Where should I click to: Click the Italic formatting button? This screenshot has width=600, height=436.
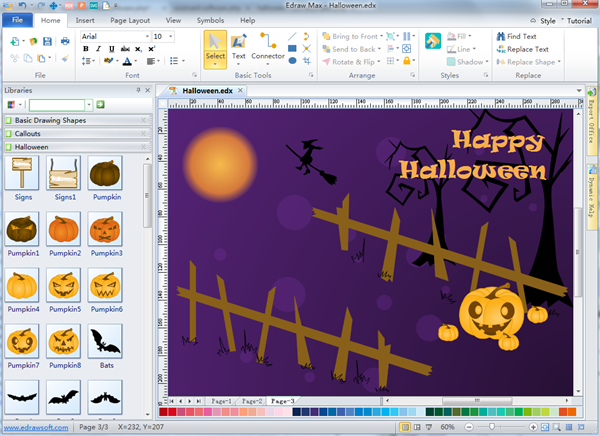tap(98, 49)
